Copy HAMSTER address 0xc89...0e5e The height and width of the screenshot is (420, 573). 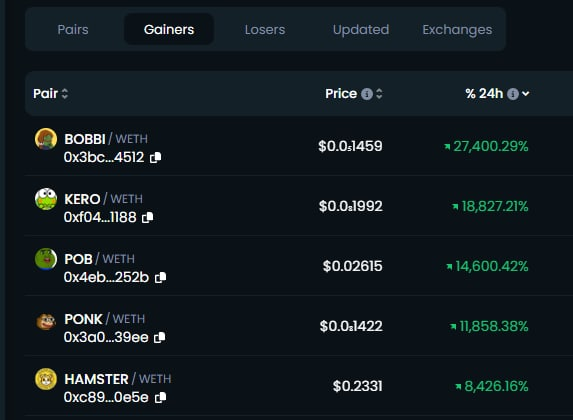coord(160,397)
